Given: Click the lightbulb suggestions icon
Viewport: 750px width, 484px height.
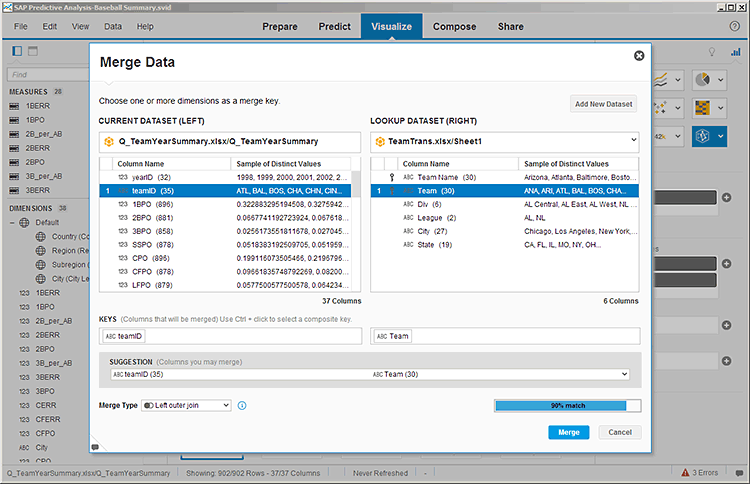Looking at the screenshot, I should (x=712, y=52).
